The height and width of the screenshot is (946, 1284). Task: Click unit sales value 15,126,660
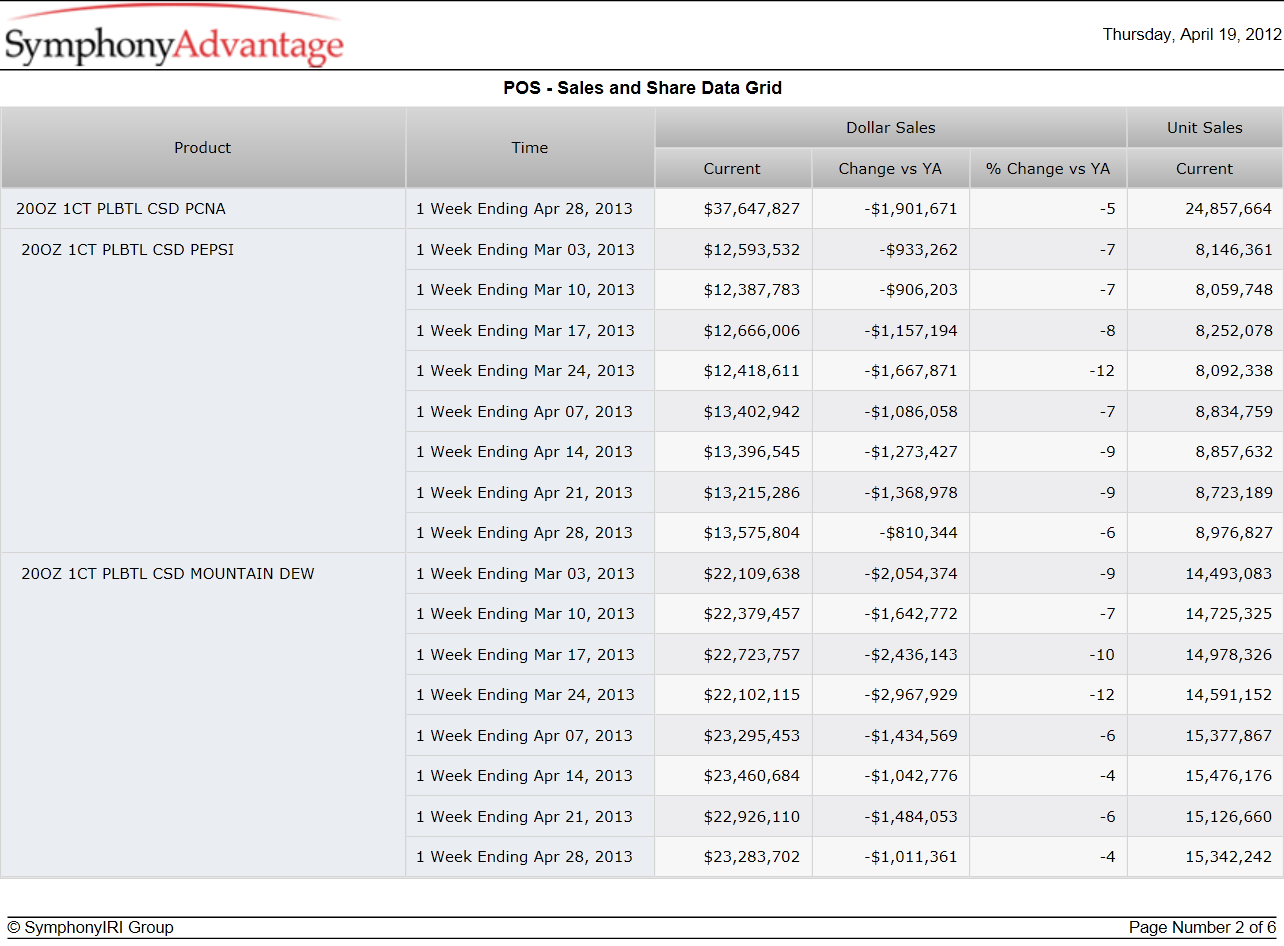click(x=1229, y=817)
